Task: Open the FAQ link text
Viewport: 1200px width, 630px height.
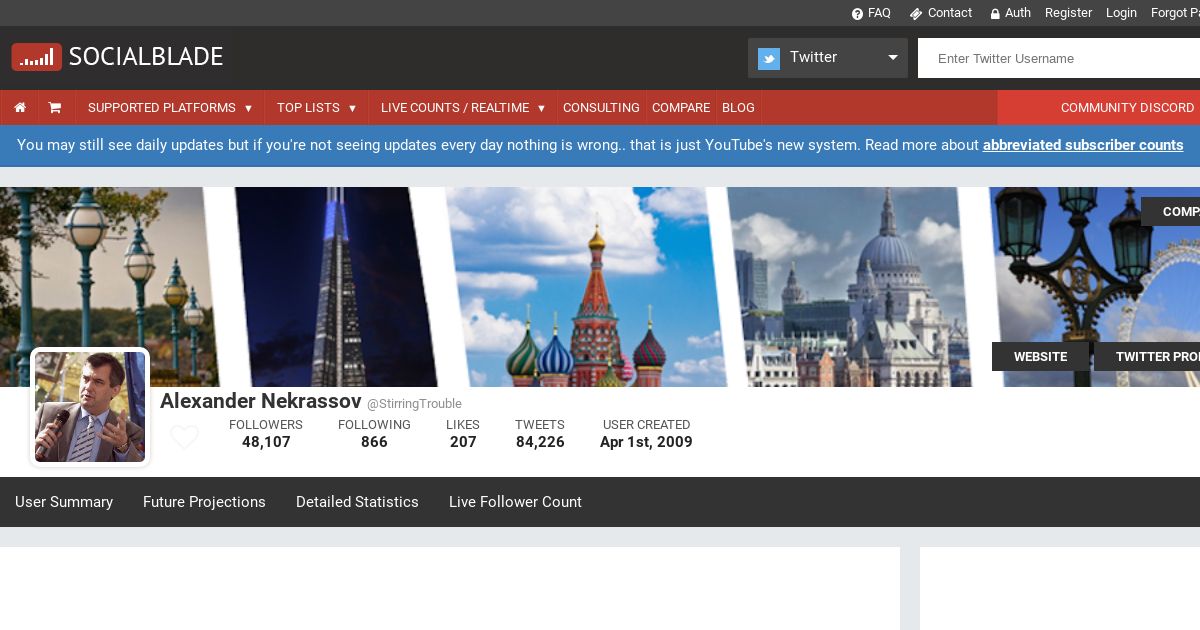Action: tap(879, 13)
